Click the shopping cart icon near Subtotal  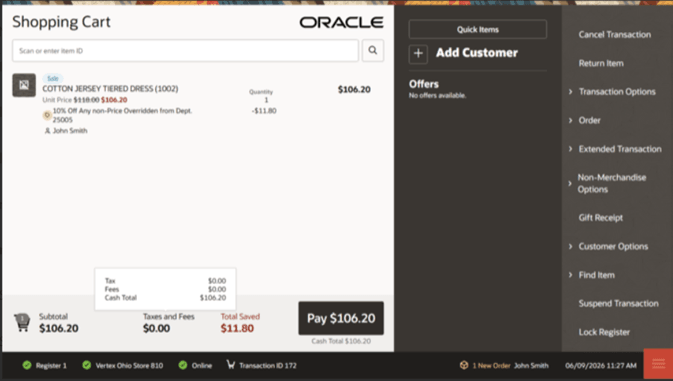click(x=22, y=322)
